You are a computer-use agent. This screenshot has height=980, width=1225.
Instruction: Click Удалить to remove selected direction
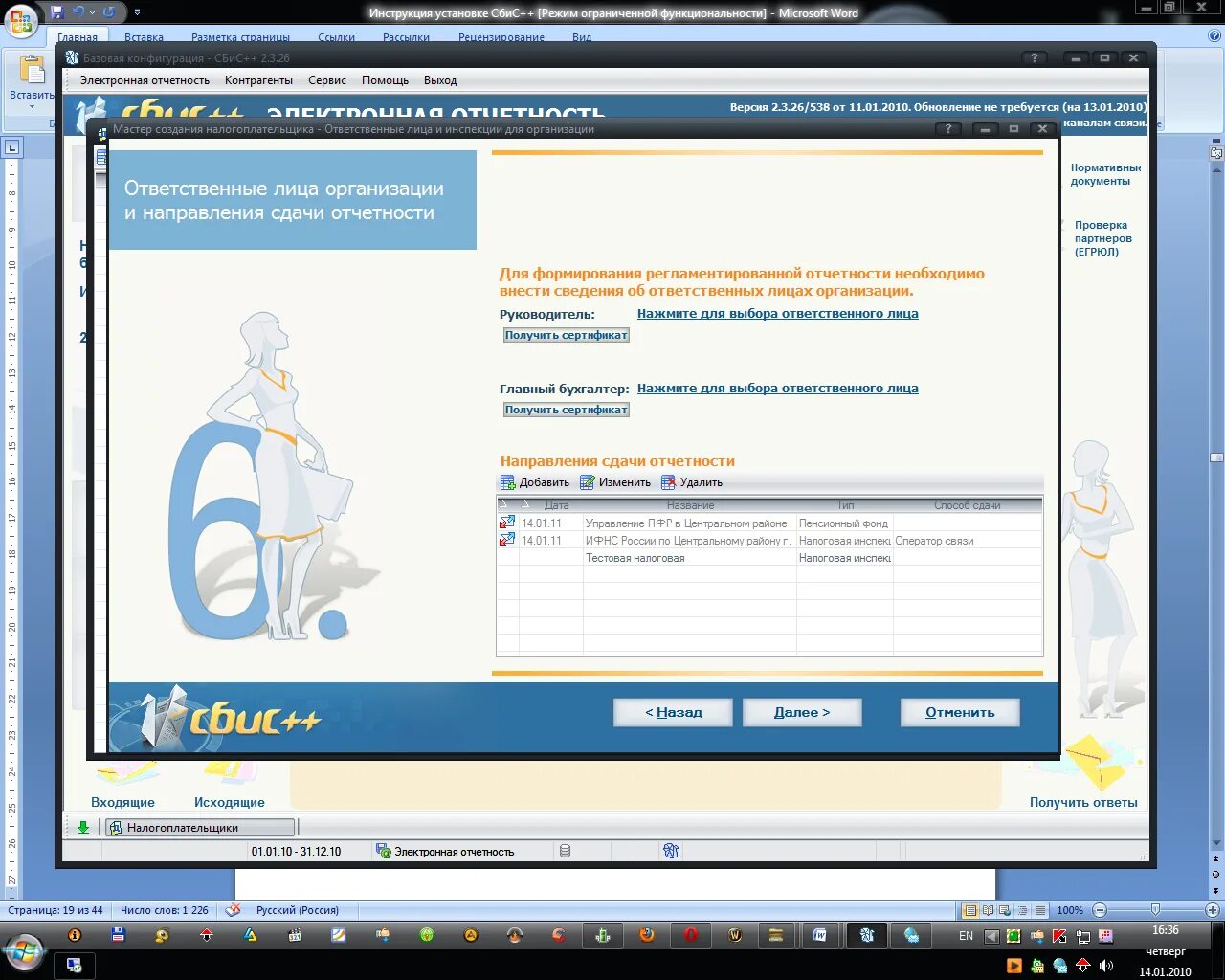click(692, 482)
